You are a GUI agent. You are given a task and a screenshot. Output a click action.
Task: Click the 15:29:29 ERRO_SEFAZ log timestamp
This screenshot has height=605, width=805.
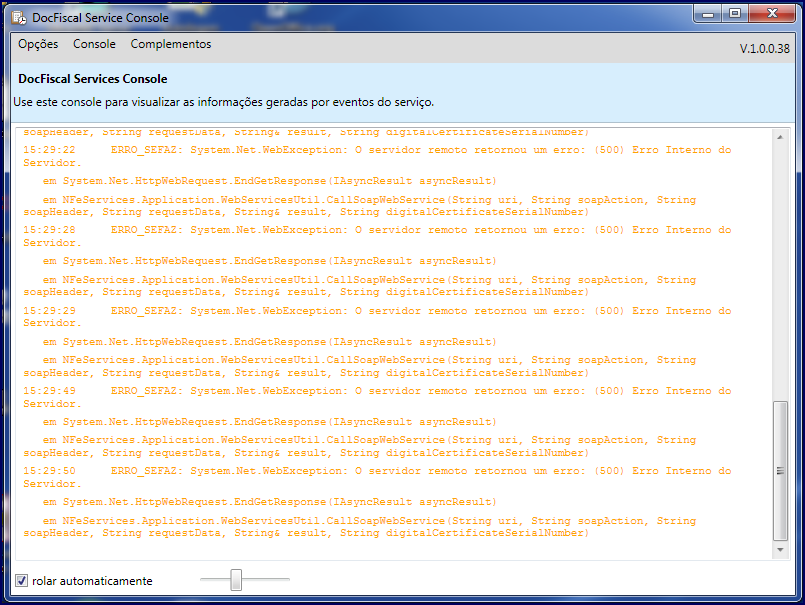(49, 311)
